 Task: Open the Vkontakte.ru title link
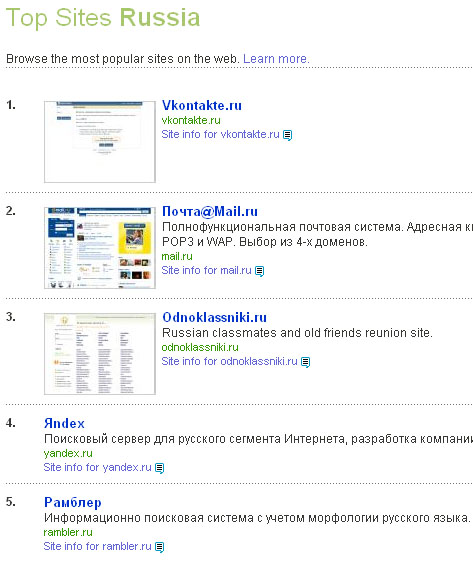202,105
